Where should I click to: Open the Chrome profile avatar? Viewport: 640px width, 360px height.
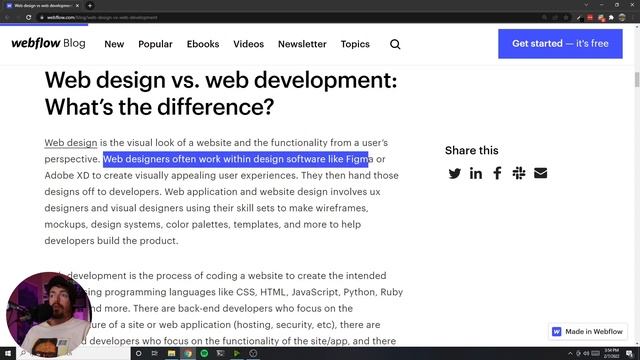622,18
